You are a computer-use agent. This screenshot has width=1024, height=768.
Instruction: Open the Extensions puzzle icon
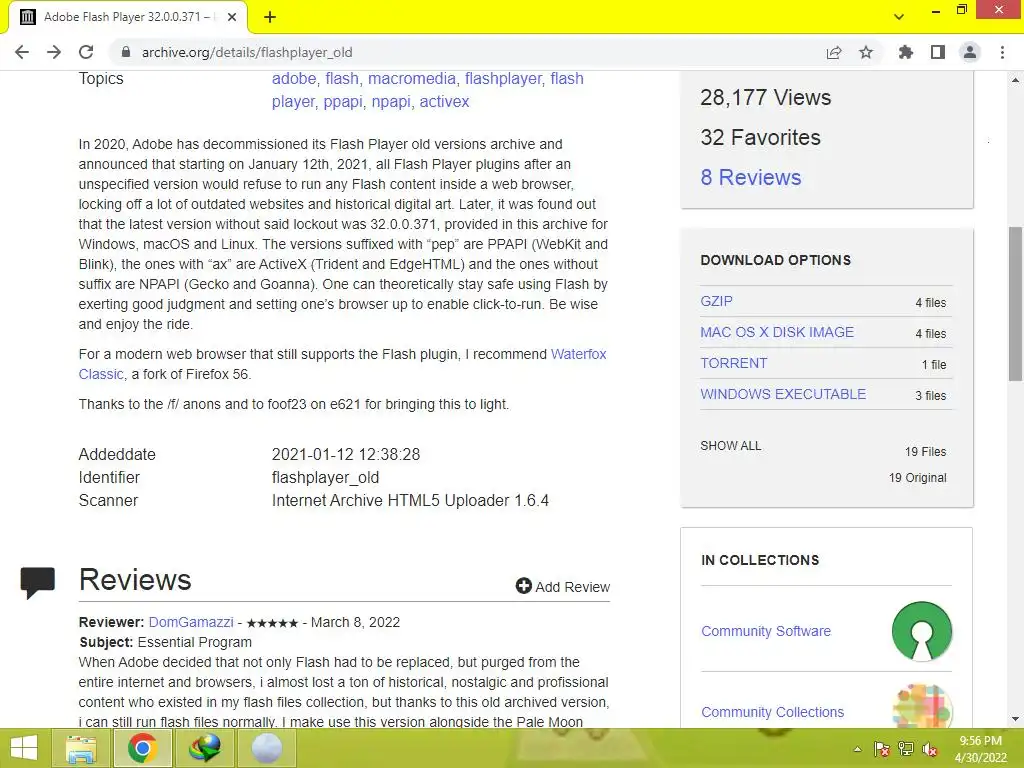coord(906,52)
